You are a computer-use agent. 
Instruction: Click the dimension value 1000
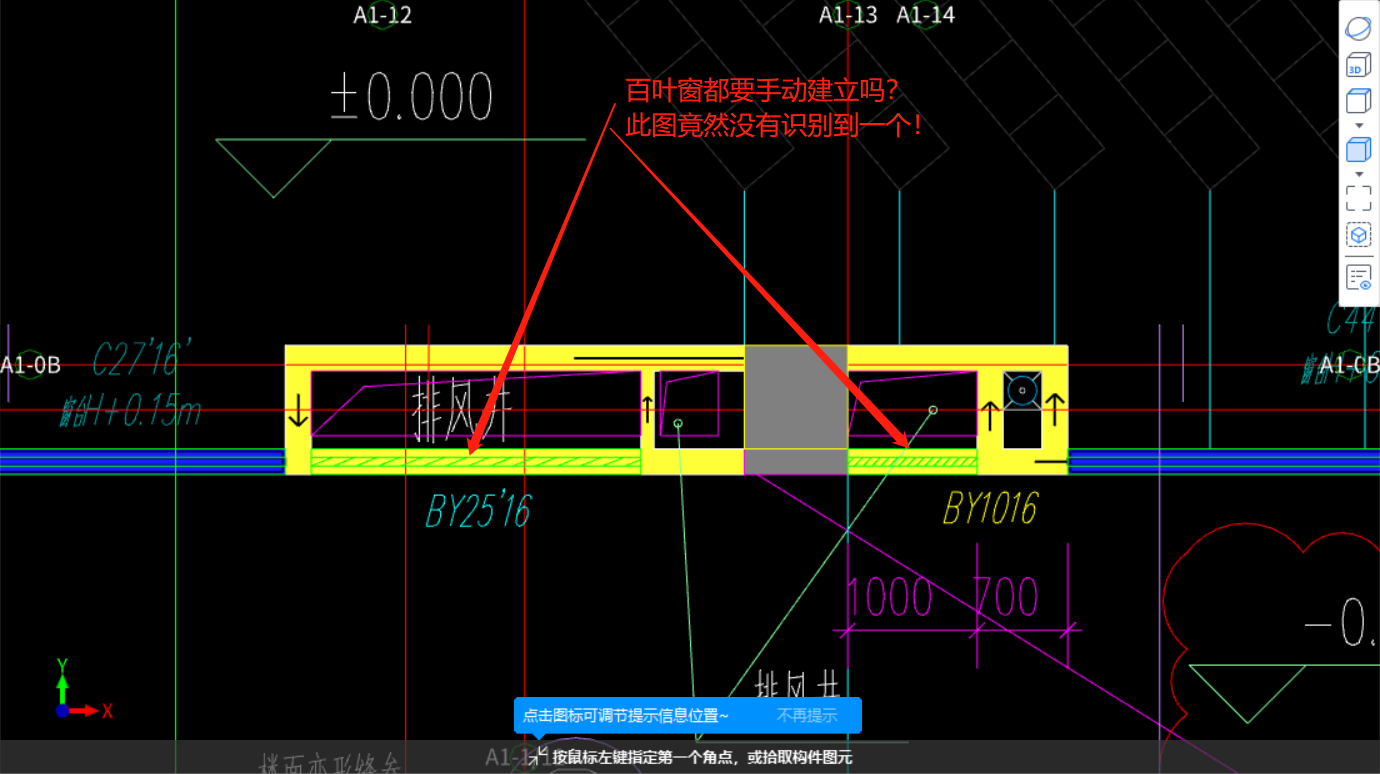click(890, 598)
